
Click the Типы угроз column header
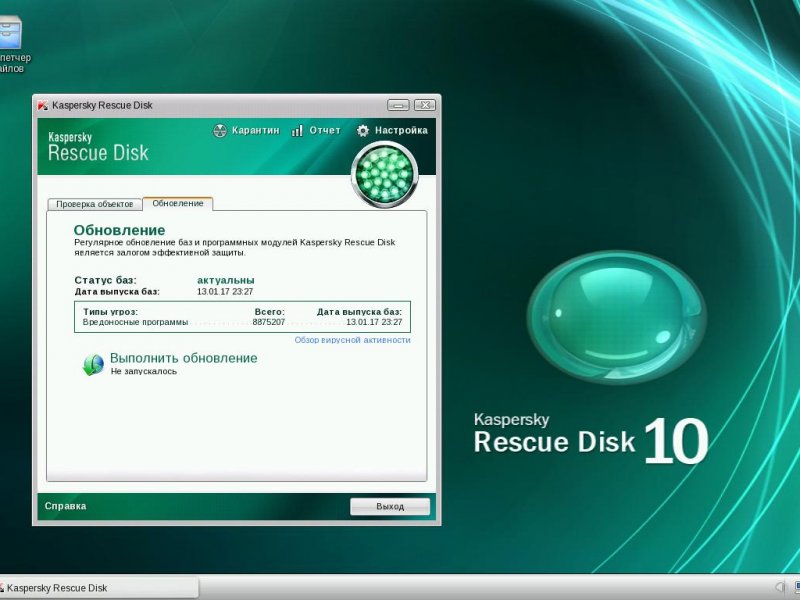coord(110,312)
